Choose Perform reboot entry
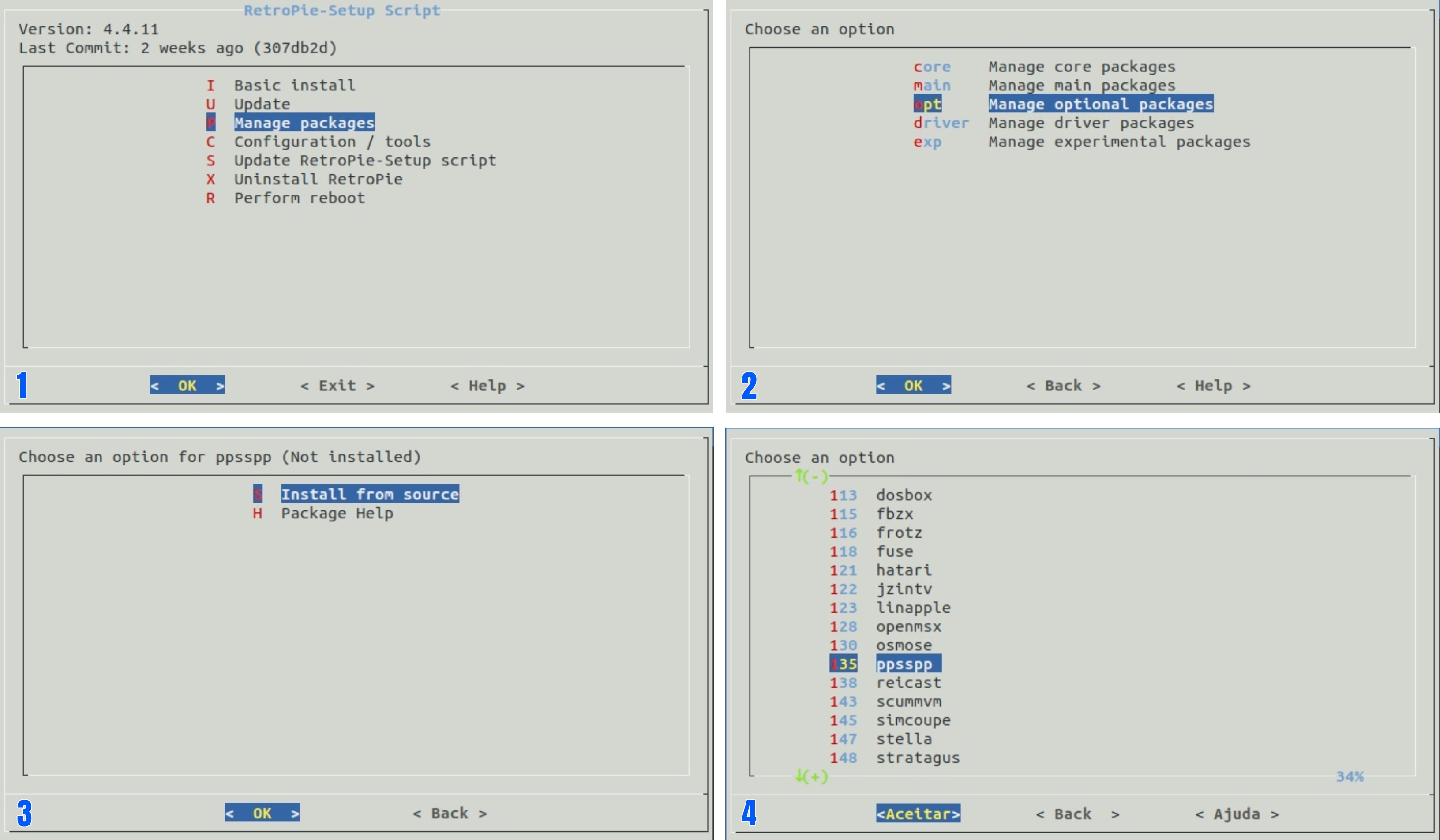Screen dimensions: 1440x840 299,198
